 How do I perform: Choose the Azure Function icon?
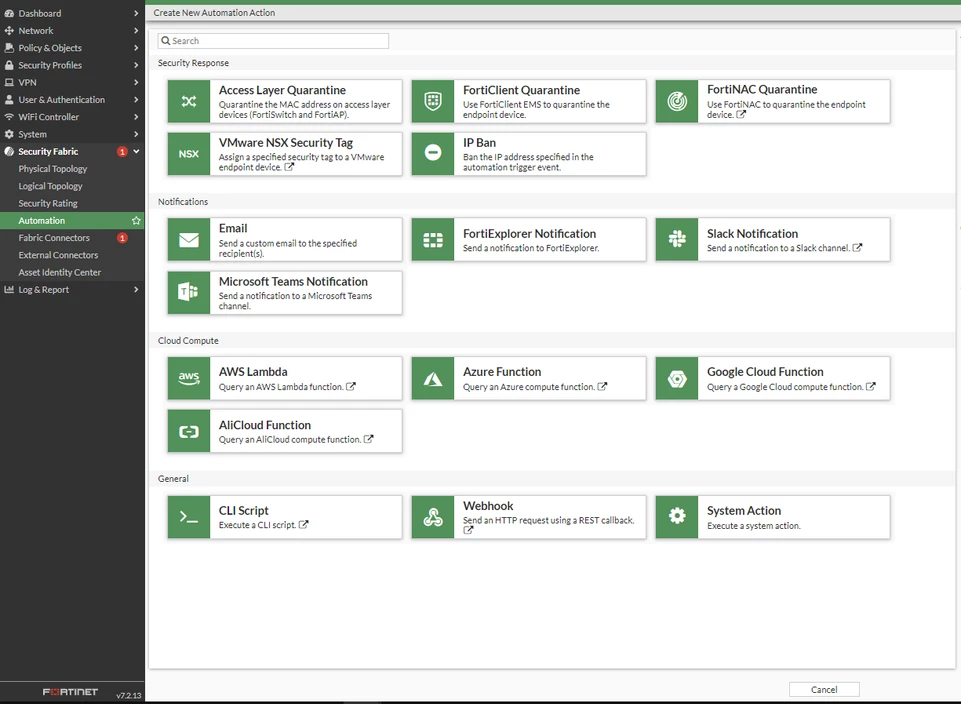433,378
